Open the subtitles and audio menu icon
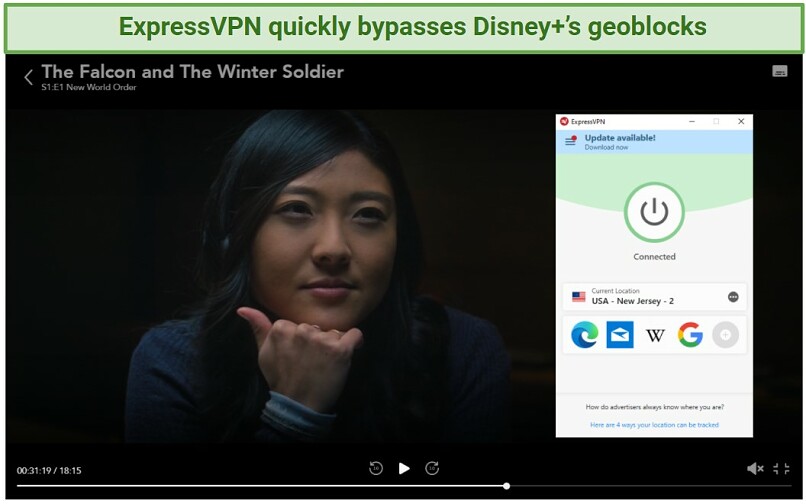 [x=779, y=71]
